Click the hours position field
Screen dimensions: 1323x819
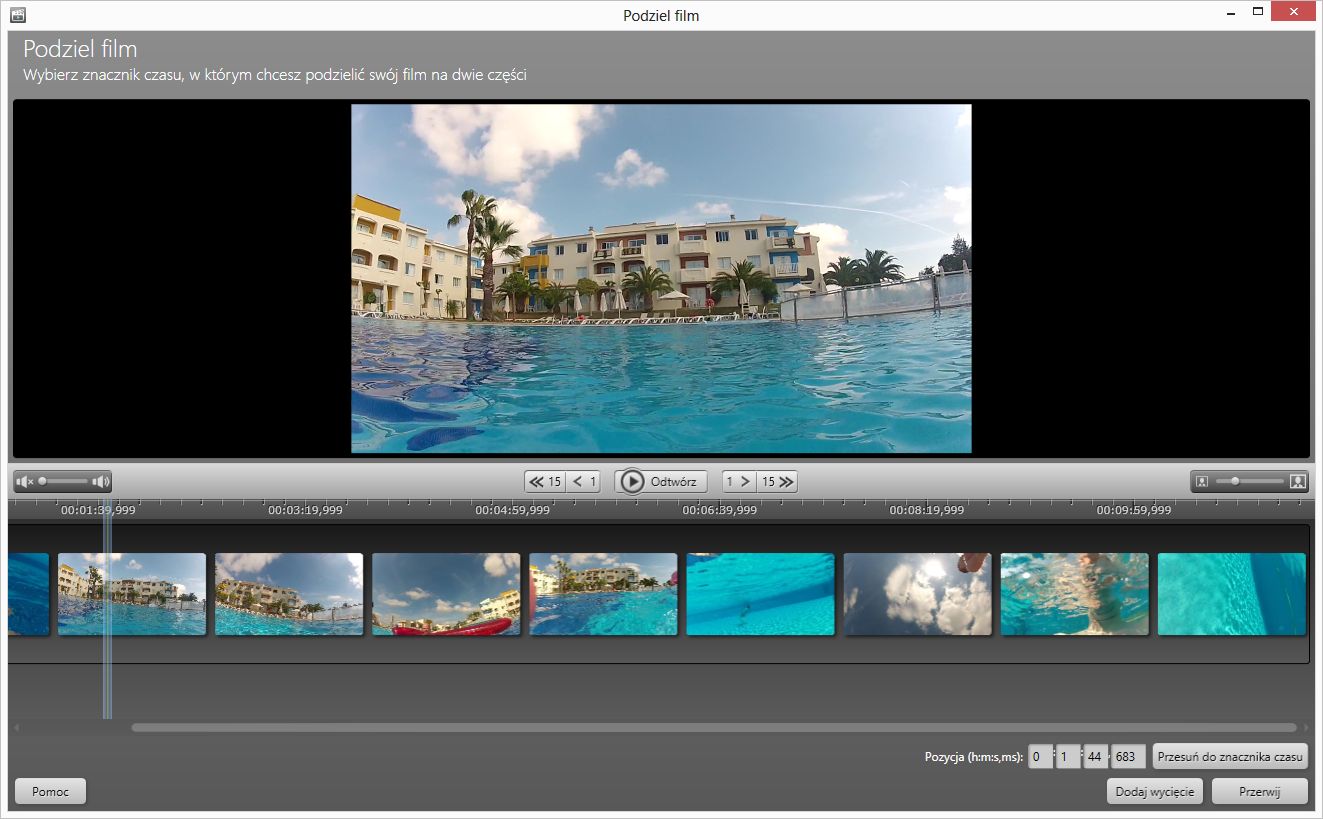point(1040,757)
